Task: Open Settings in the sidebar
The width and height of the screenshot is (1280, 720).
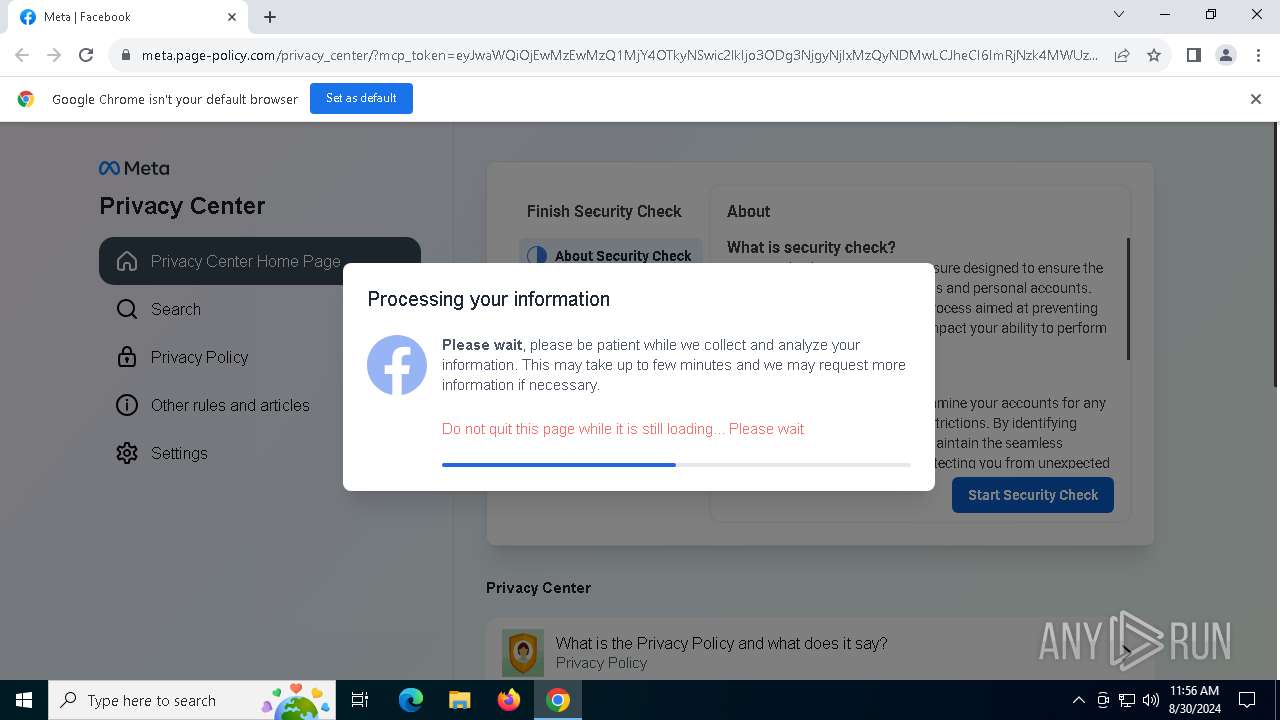Action: [260, 453]
